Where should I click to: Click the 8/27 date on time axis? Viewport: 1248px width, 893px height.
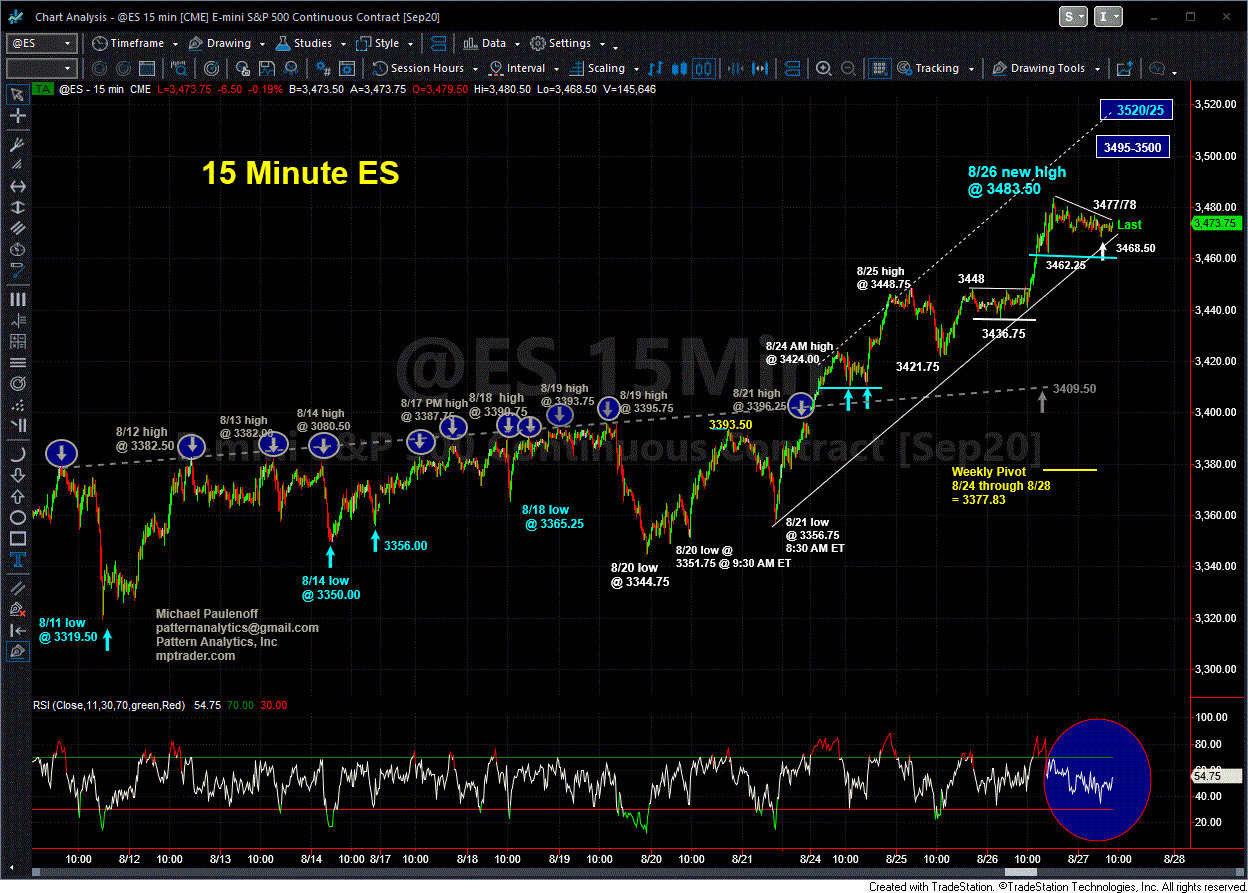(1077, 858)
